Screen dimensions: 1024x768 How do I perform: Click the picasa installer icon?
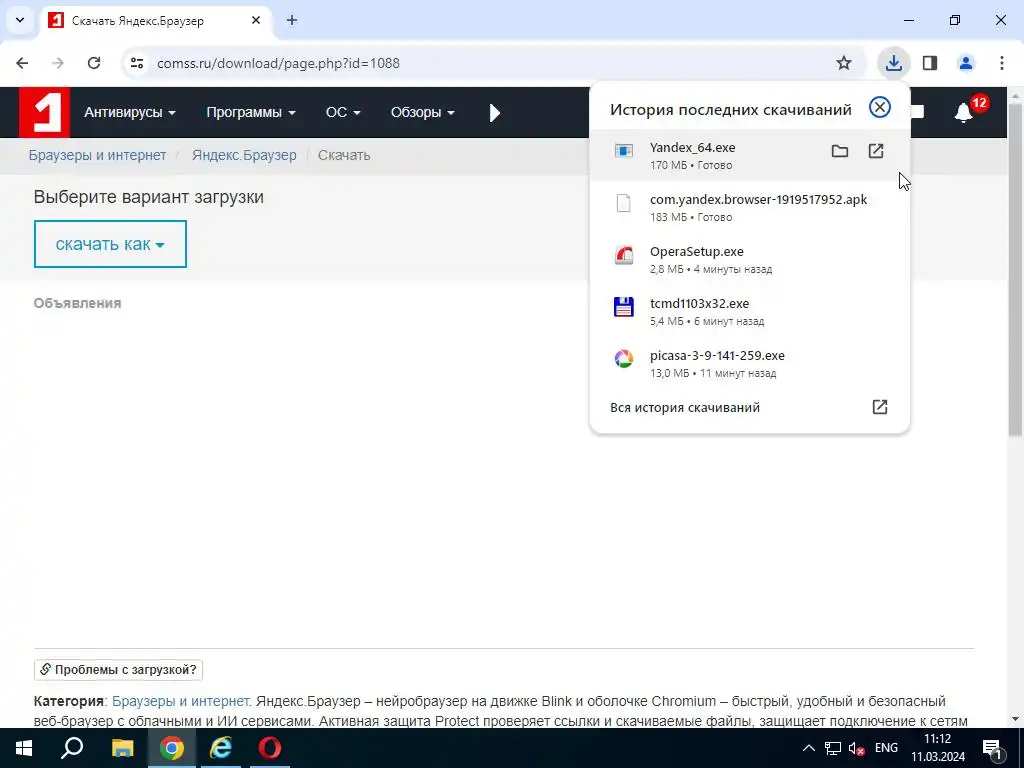tap(624, 359)
